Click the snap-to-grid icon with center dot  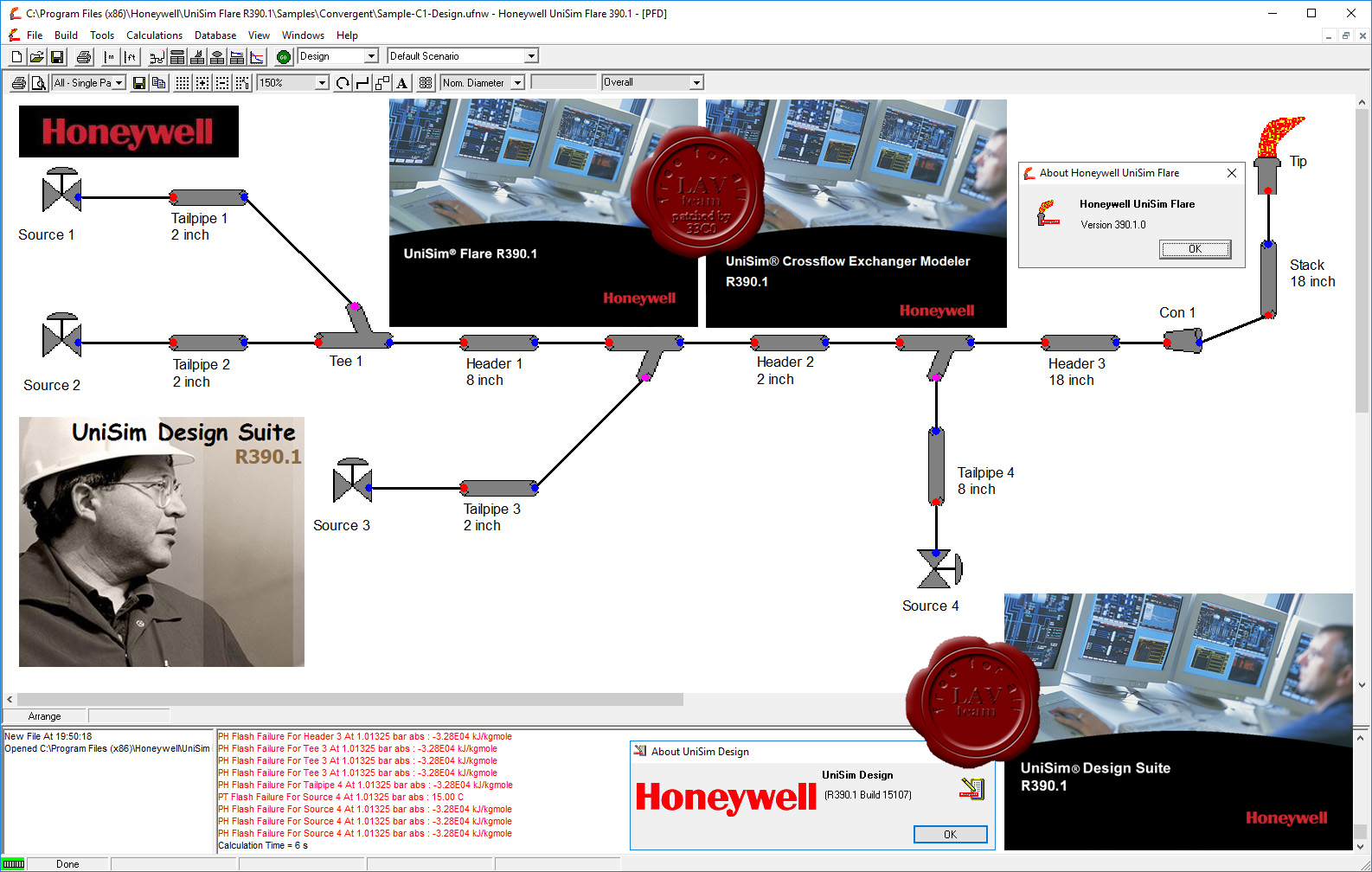click(x=202, y=83)
